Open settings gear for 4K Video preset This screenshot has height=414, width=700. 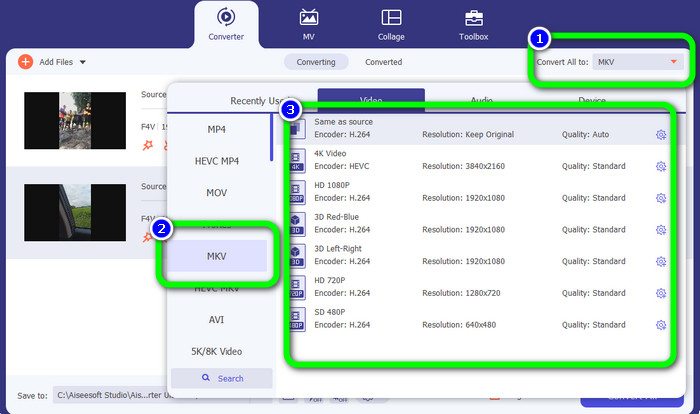(660, 167)
